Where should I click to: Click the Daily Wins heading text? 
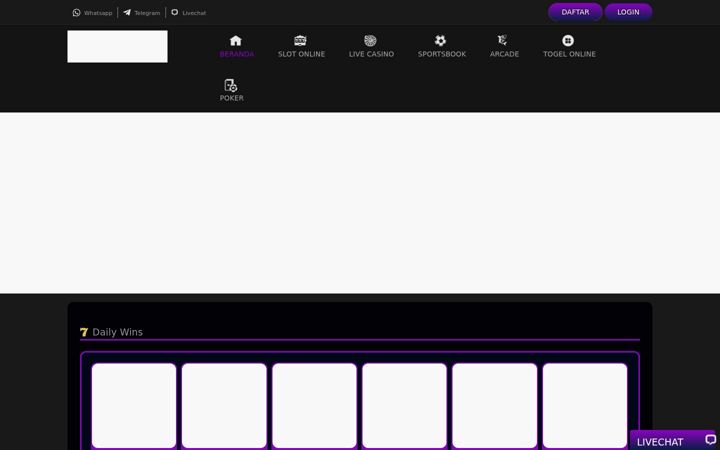118,332
